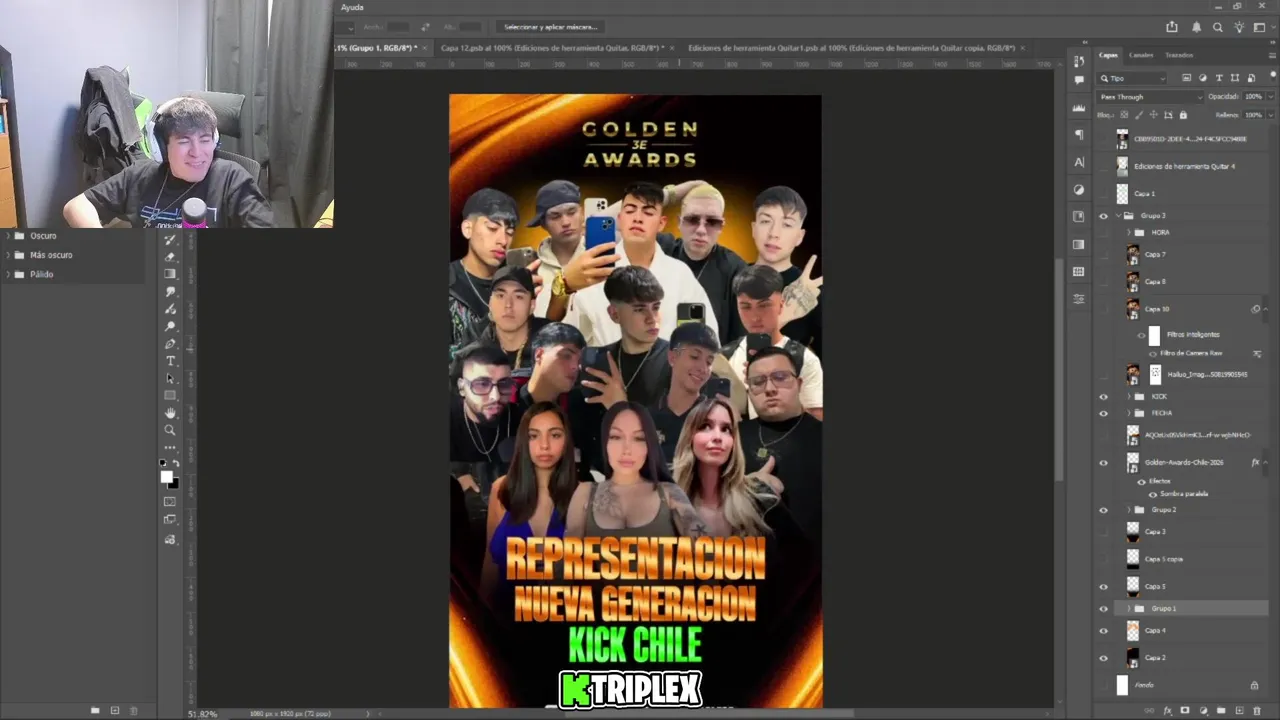This screenshot has width=1280, height=720.
Task: Switch to the Capa 12.psb document tab
Action: pyautogui.click(x=551, y=48)
